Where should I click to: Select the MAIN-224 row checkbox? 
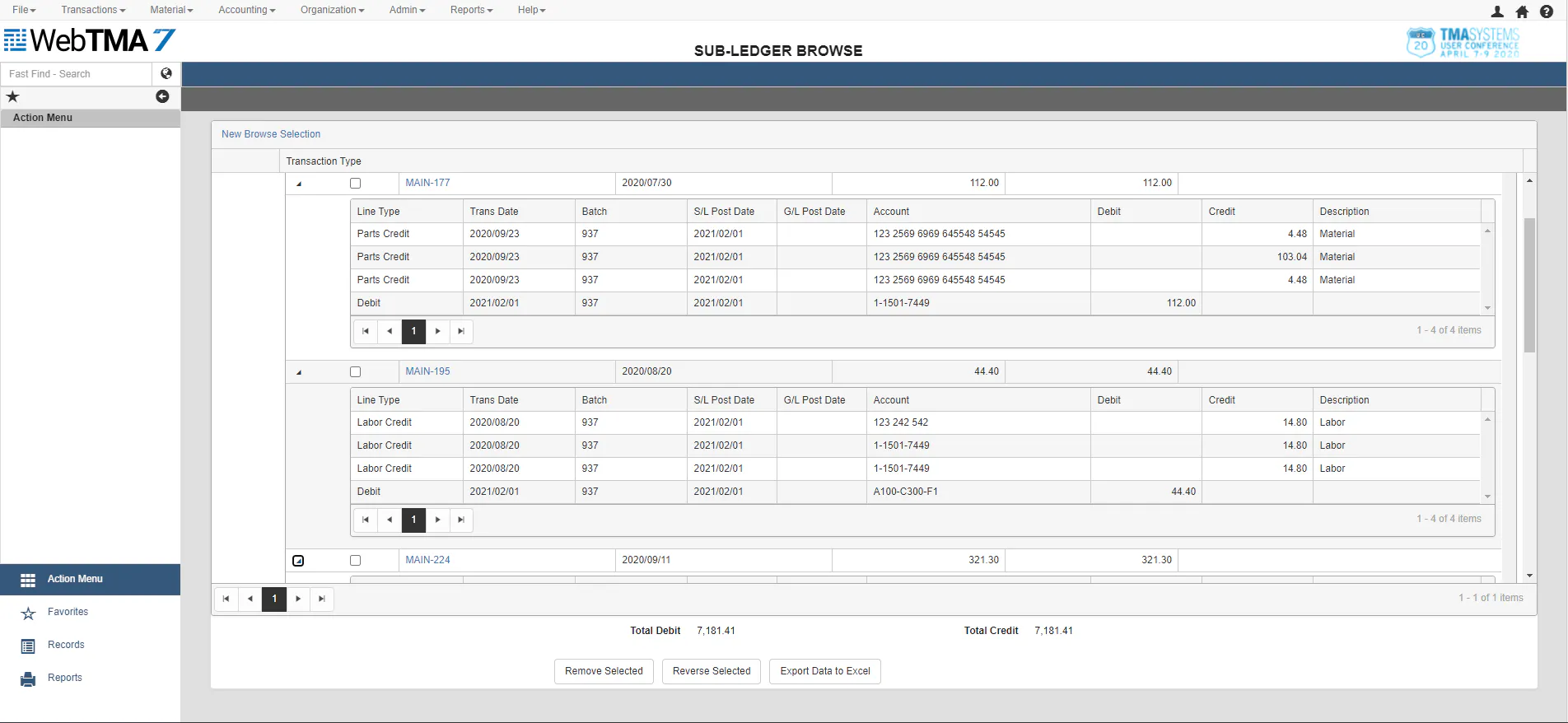coord(356,561)
